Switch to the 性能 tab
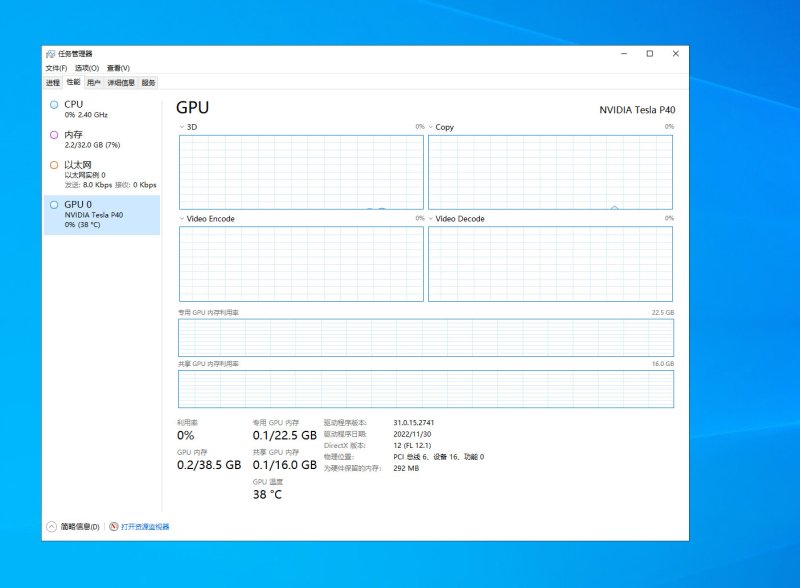This screenshot has width=800, height=588. [x=73, y=82]
